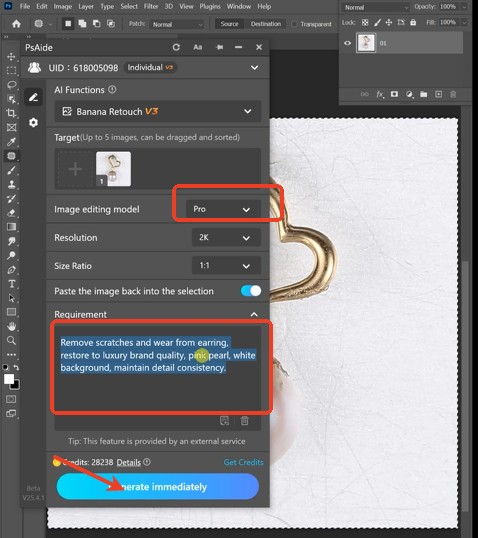The width and height of the screenshot is (478, 538).
Task: Open the File menu
Action: (25, 6)
